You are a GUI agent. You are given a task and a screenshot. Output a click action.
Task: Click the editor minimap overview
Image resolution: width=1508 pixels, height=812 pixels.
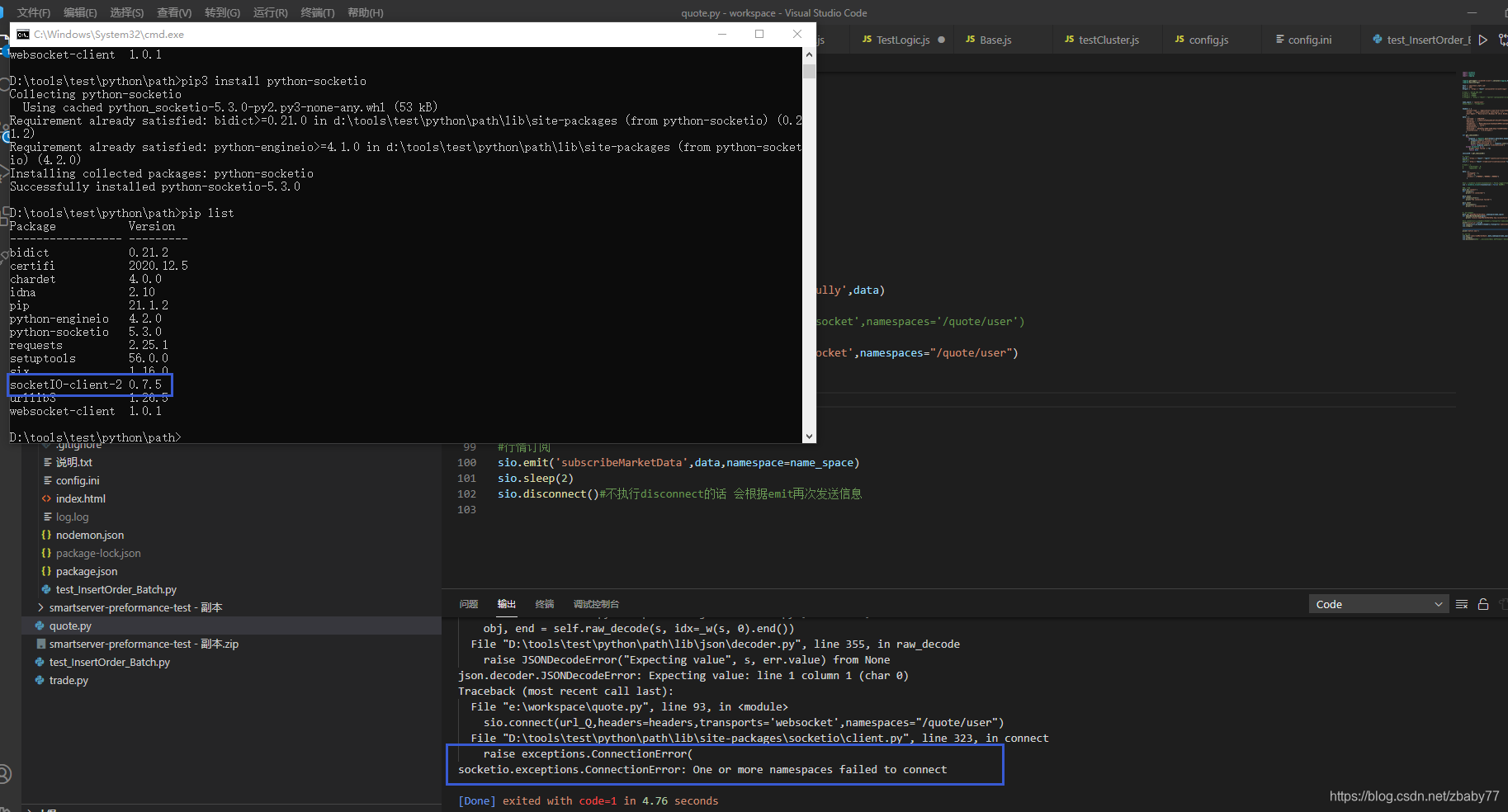click(1482, 157)
